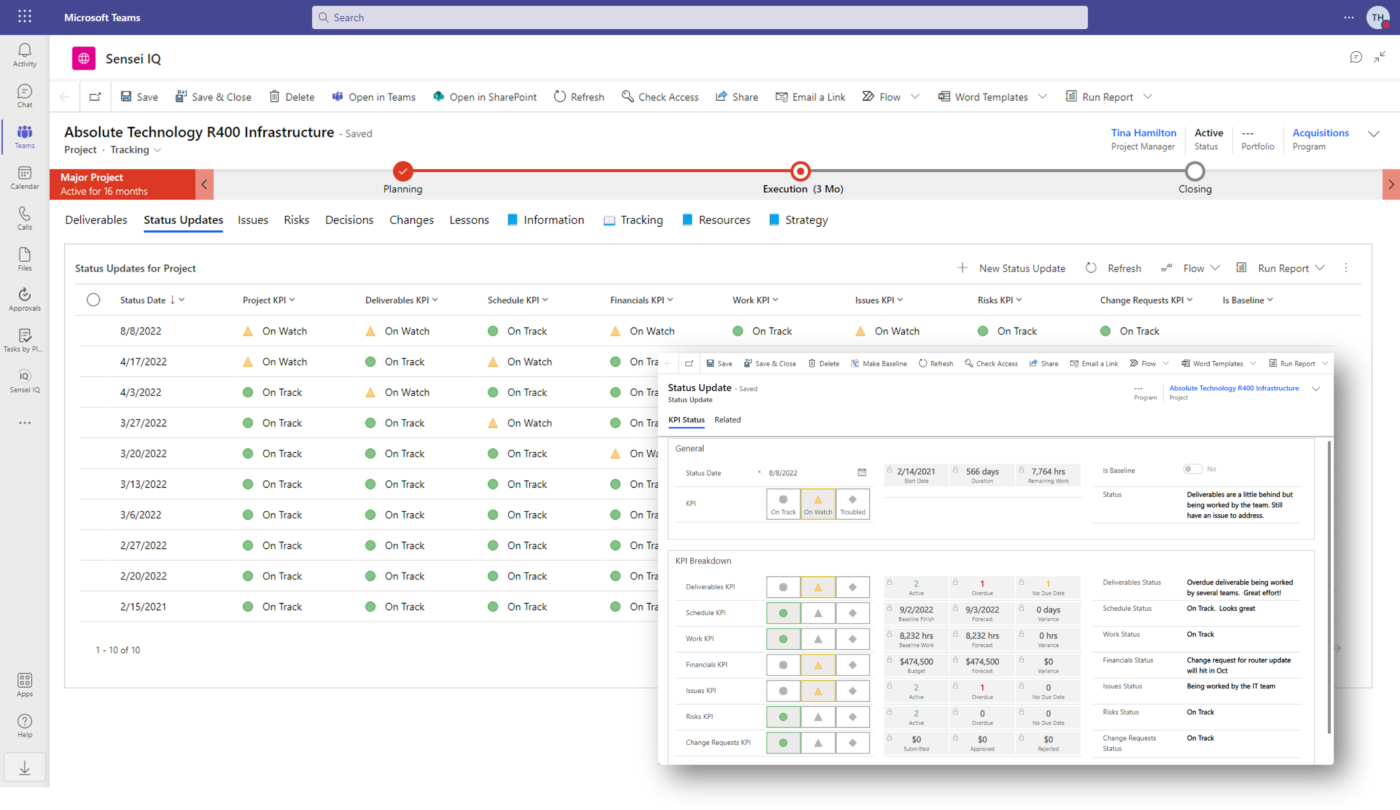
Task: Open the Apps store in the sidebar
Action: click(x=24, y=685)
